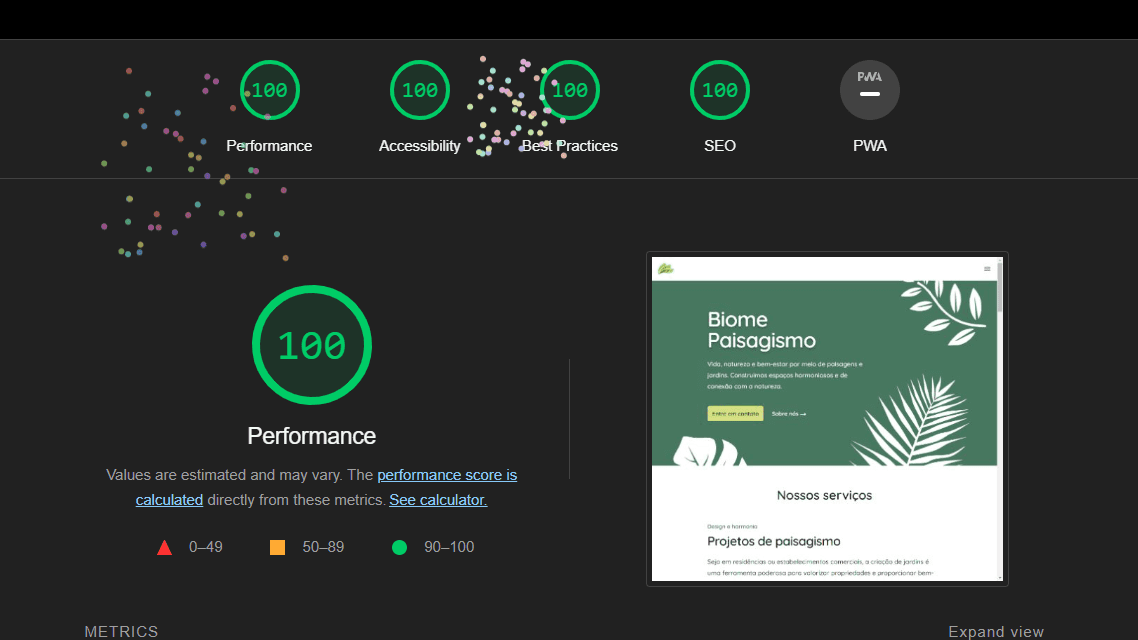Click the orange square 50–89 legend icon
1138x640 pixels.
click(277, 547)
